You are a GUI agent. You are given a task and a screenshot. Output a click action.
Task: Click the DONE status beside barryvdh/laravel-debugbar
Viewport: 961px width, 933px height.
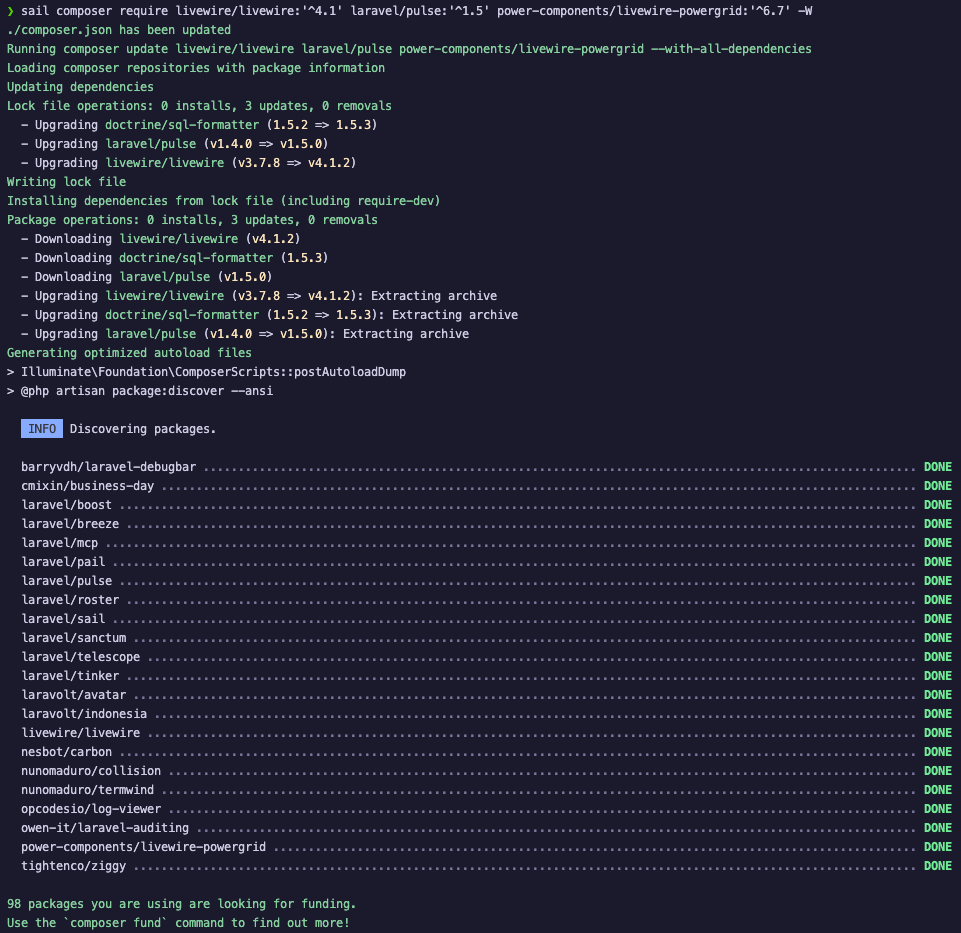[x=937, y=467]
